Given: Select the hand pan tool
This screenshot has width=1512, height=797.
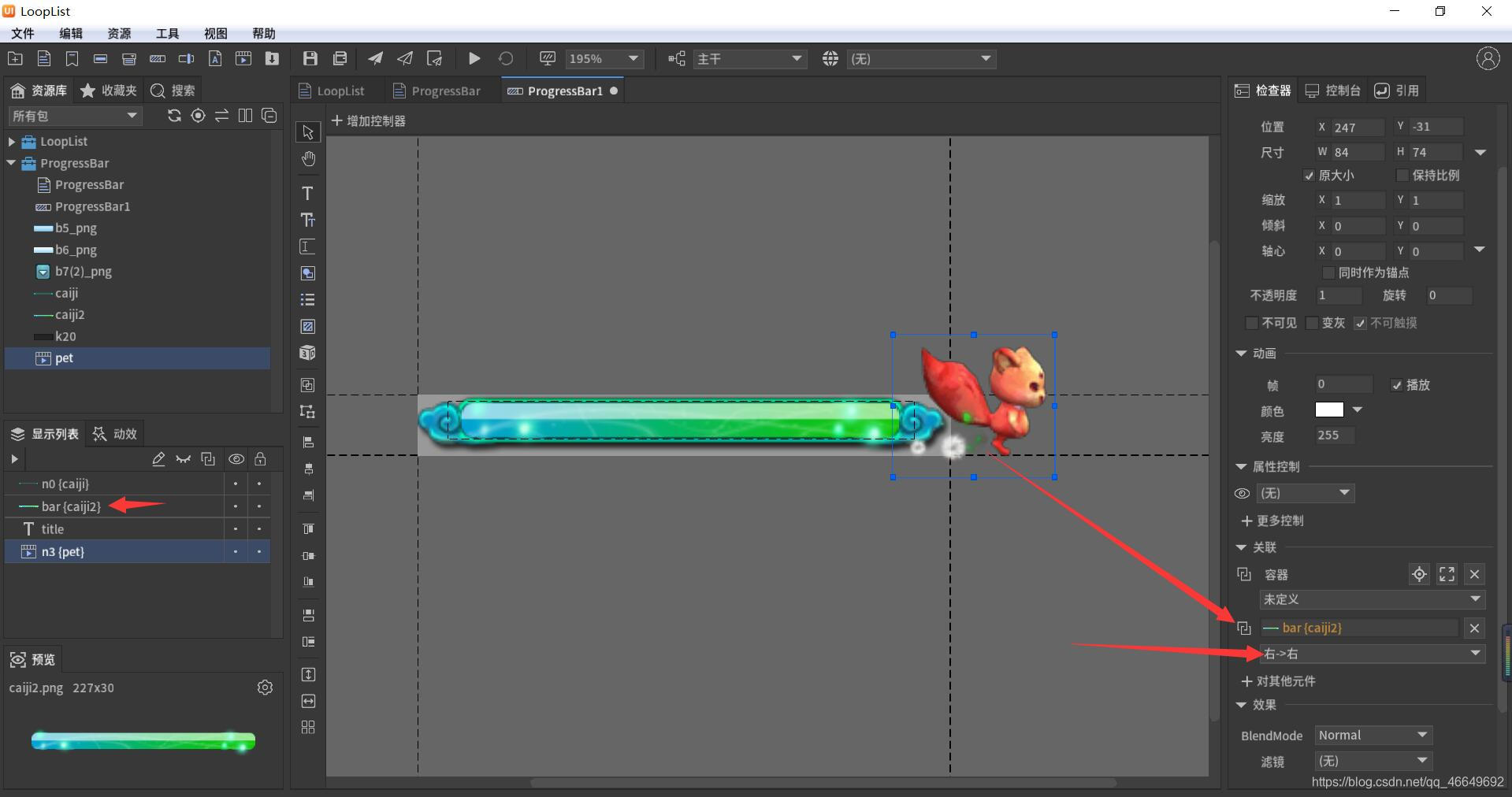Looking at the screenshot, I should point(308,159).
